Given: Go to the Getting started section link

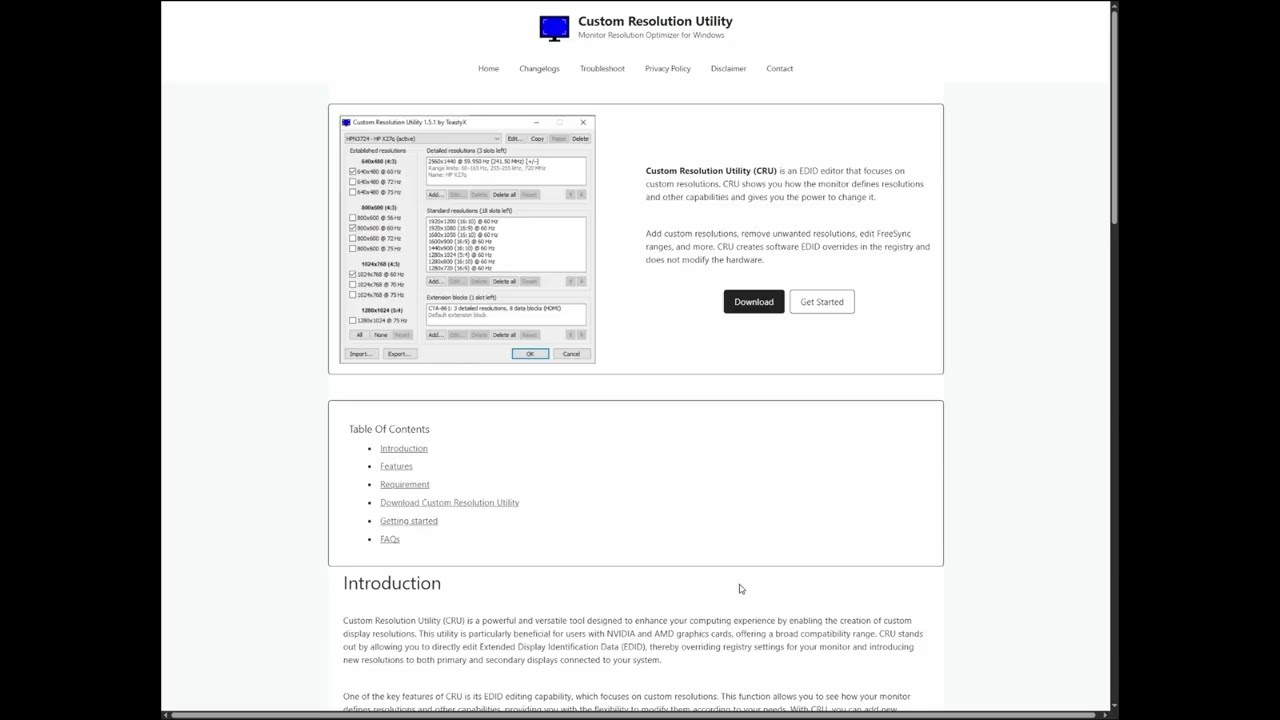Looking at the screenshot, I should click(x=409, y=521).
